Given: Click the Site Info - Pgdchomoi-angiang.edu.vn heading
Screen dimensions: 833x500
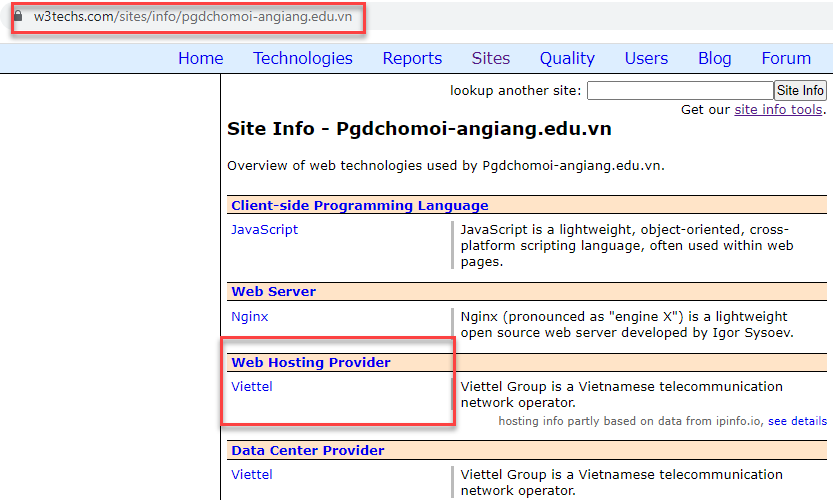Looking at the screenshot, I should pyautogui.click(x=419, y=129).
